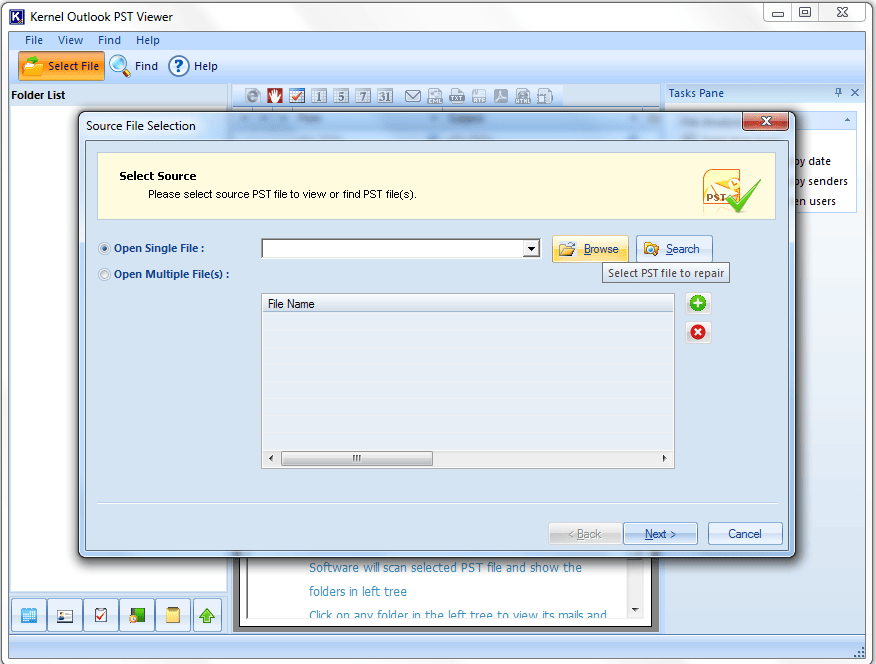
Task: Click the Browse button
Action: pos(590,249)
